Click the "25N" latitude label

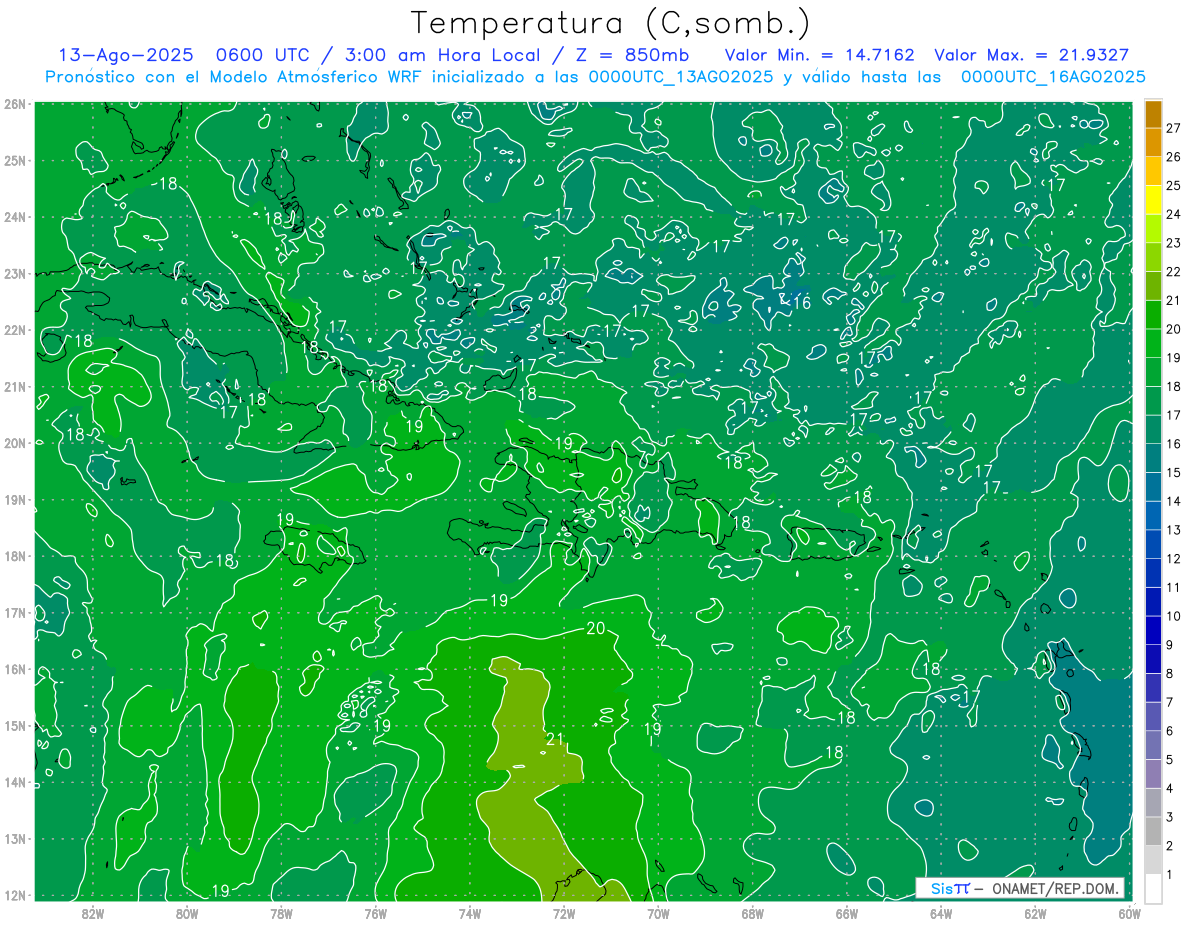[x=14, y=160]
